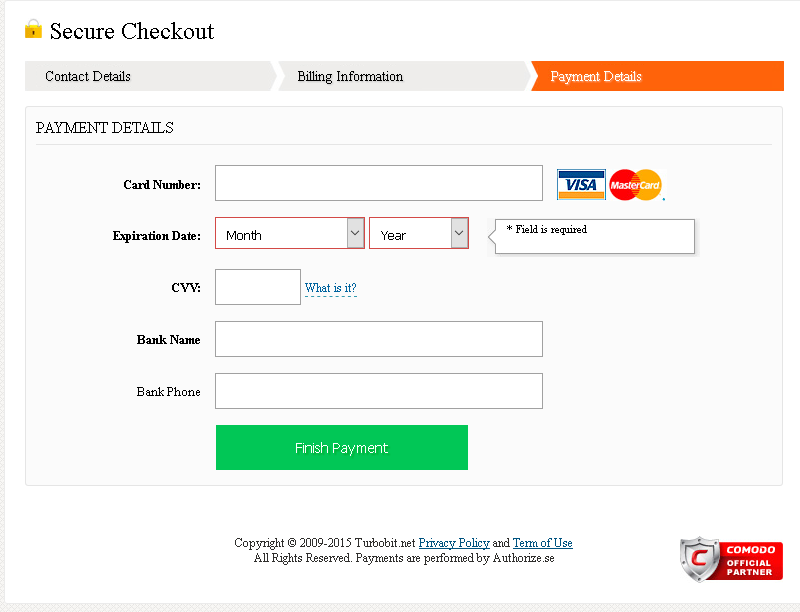Image resolution: width=800 pixels, height=612 pixels.
Task: Open the expiration Month dropdown
Action: click(281, 234)
